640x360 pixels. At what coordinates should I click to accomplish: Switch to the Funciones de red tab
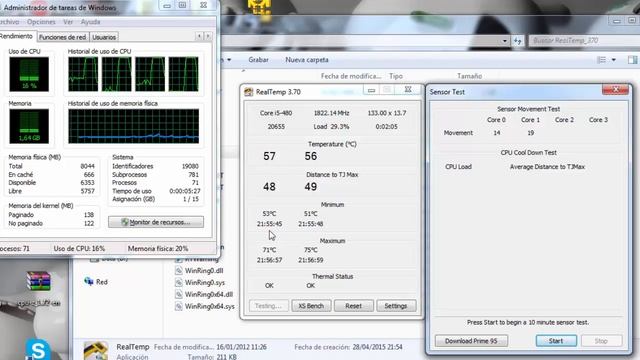click(63, 37)
